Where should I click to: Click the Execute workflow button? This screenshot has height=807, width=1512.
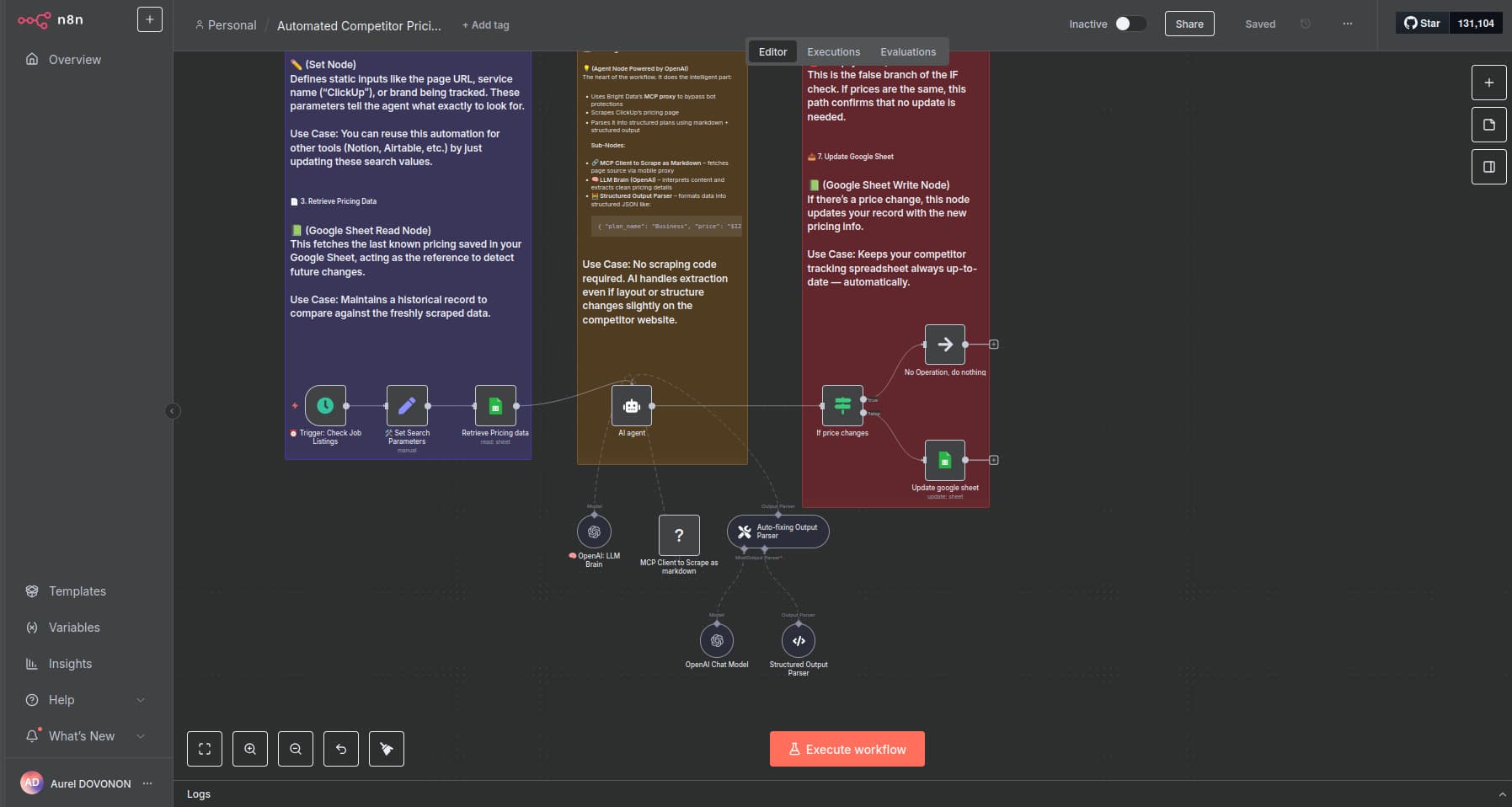click(847, 749)
